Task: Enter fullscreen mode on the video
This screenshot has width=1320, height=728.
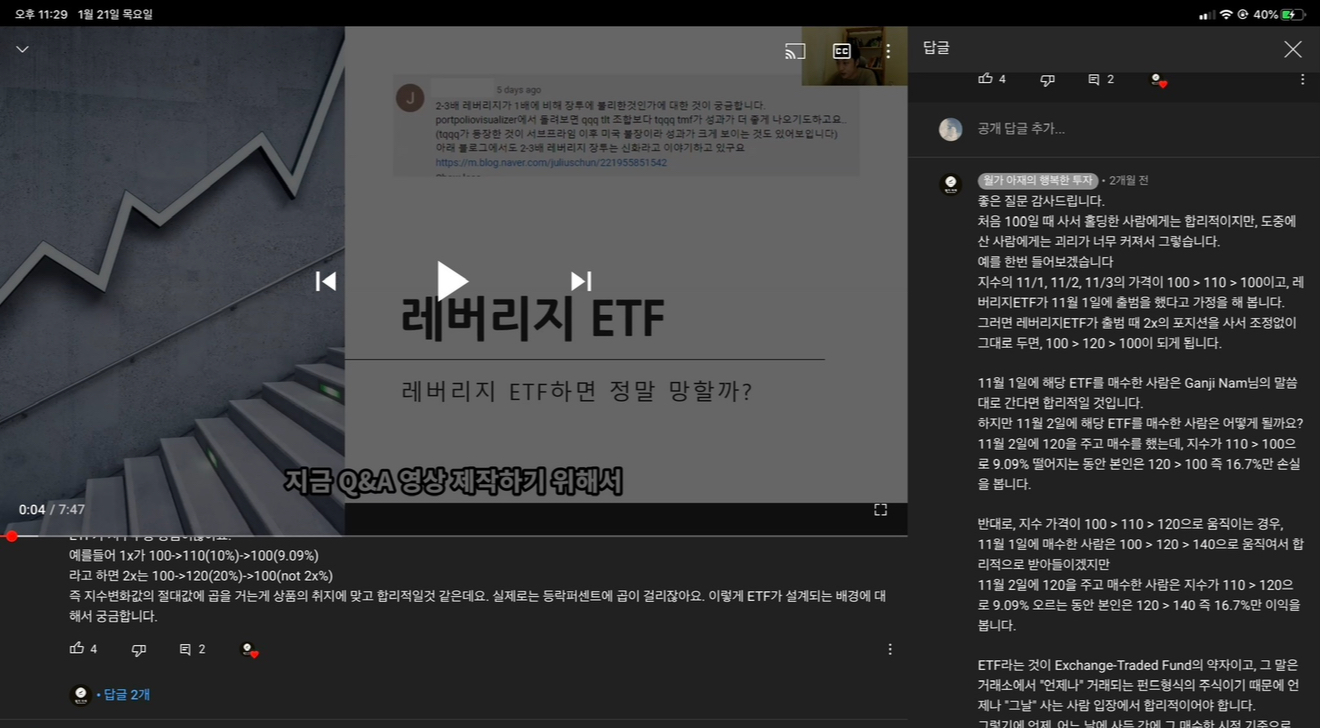Action: point(880,509)
